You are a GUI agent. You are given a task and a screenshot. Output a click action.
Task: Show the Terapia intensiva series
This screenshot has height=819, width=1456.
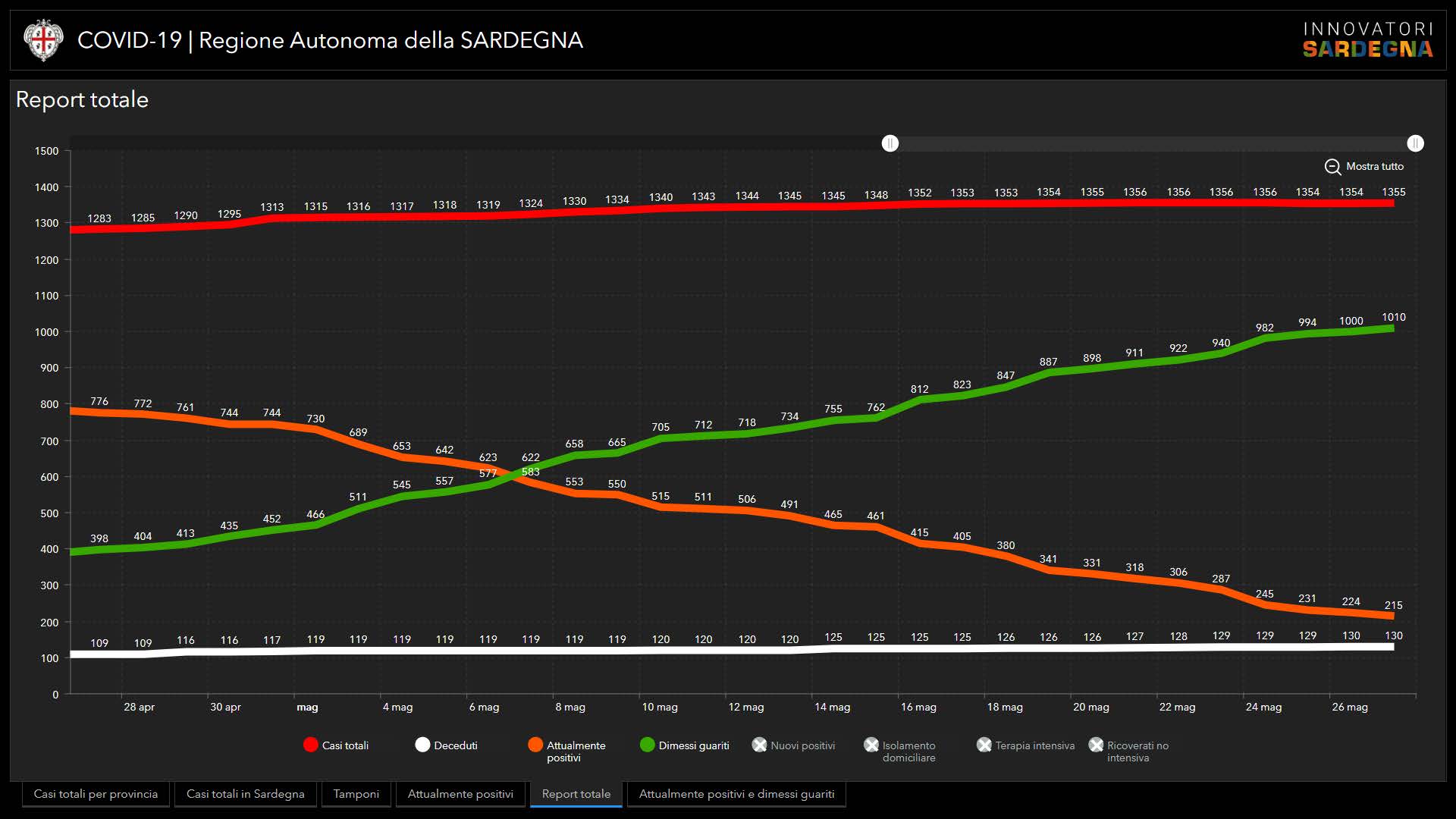(x=984, y=745)
